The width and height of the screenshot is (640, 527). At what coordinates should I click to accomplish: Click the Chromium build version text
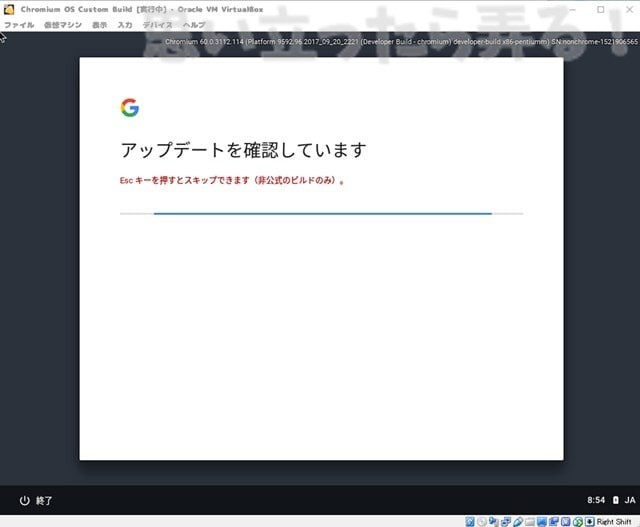pos(401,42)
